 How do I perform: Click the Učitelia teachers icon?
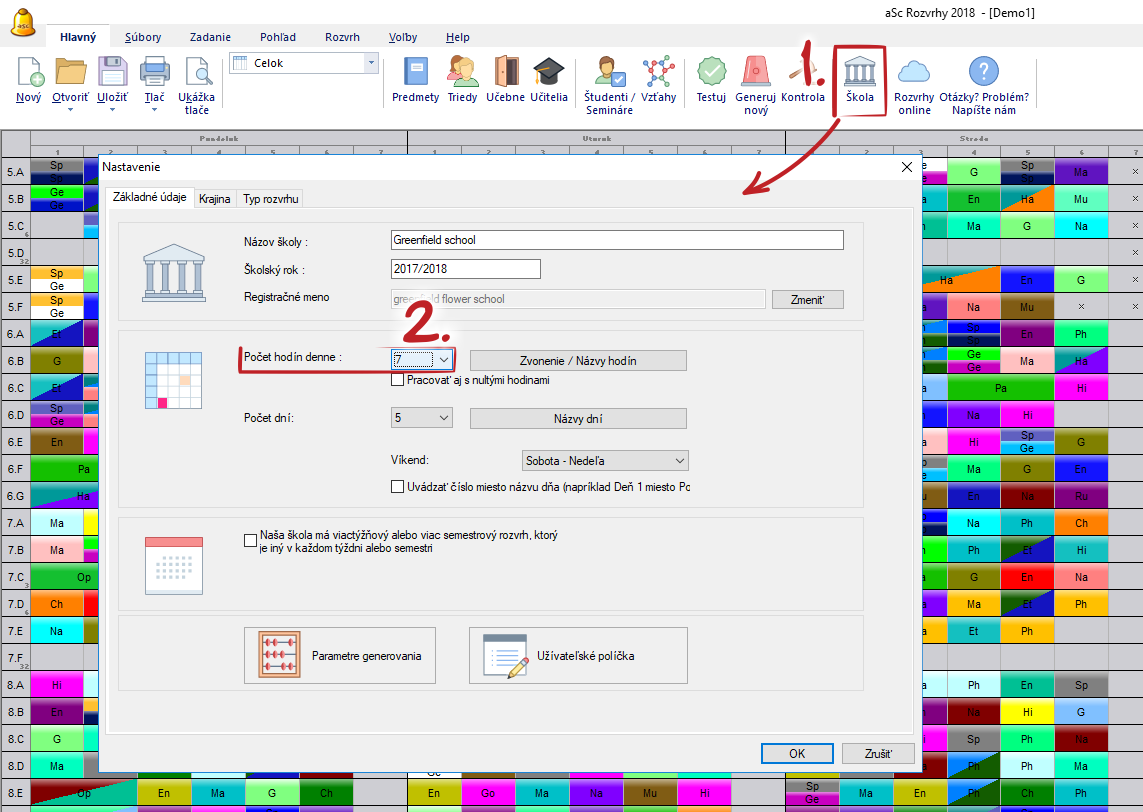(x=548, y=73)
